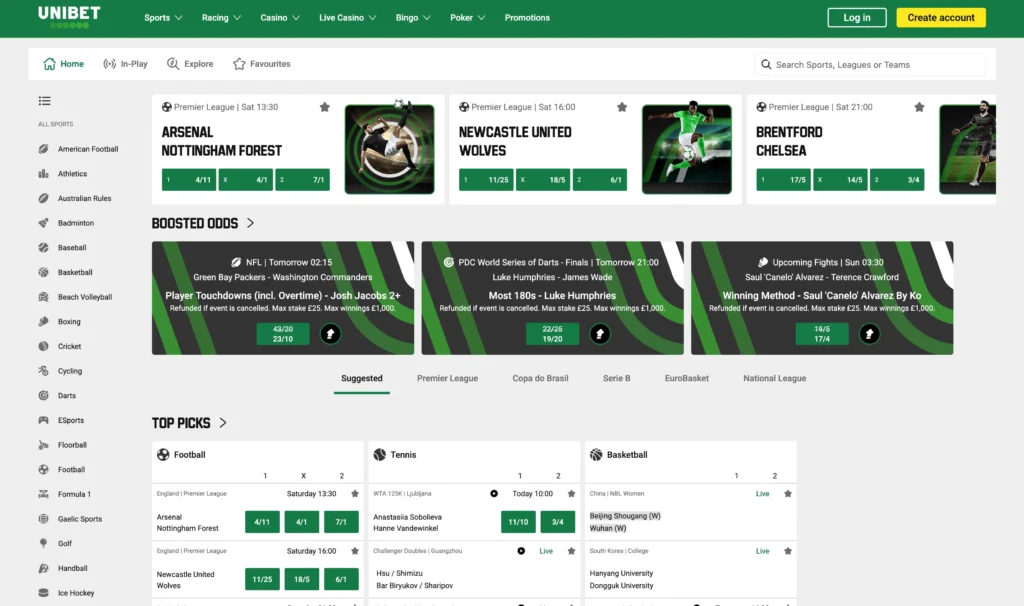
Task: Click the Golf icon in the sidebar
Action: pos(44,544)
